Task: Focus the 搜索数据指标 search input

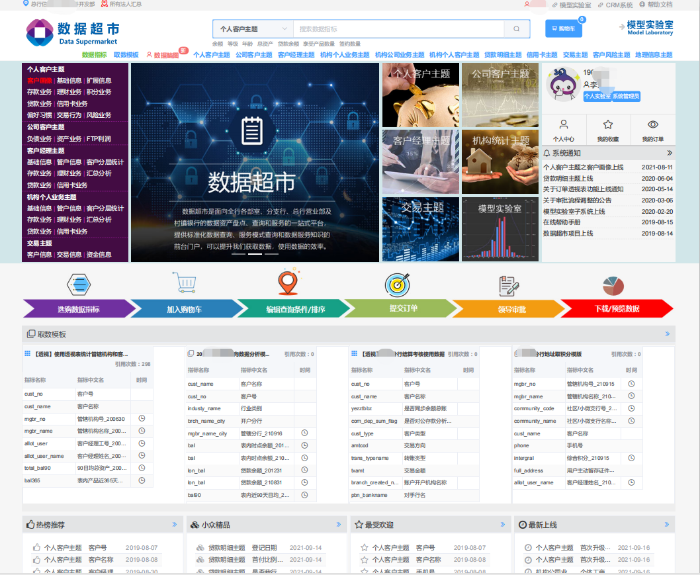Action: [x=399, y=29]
